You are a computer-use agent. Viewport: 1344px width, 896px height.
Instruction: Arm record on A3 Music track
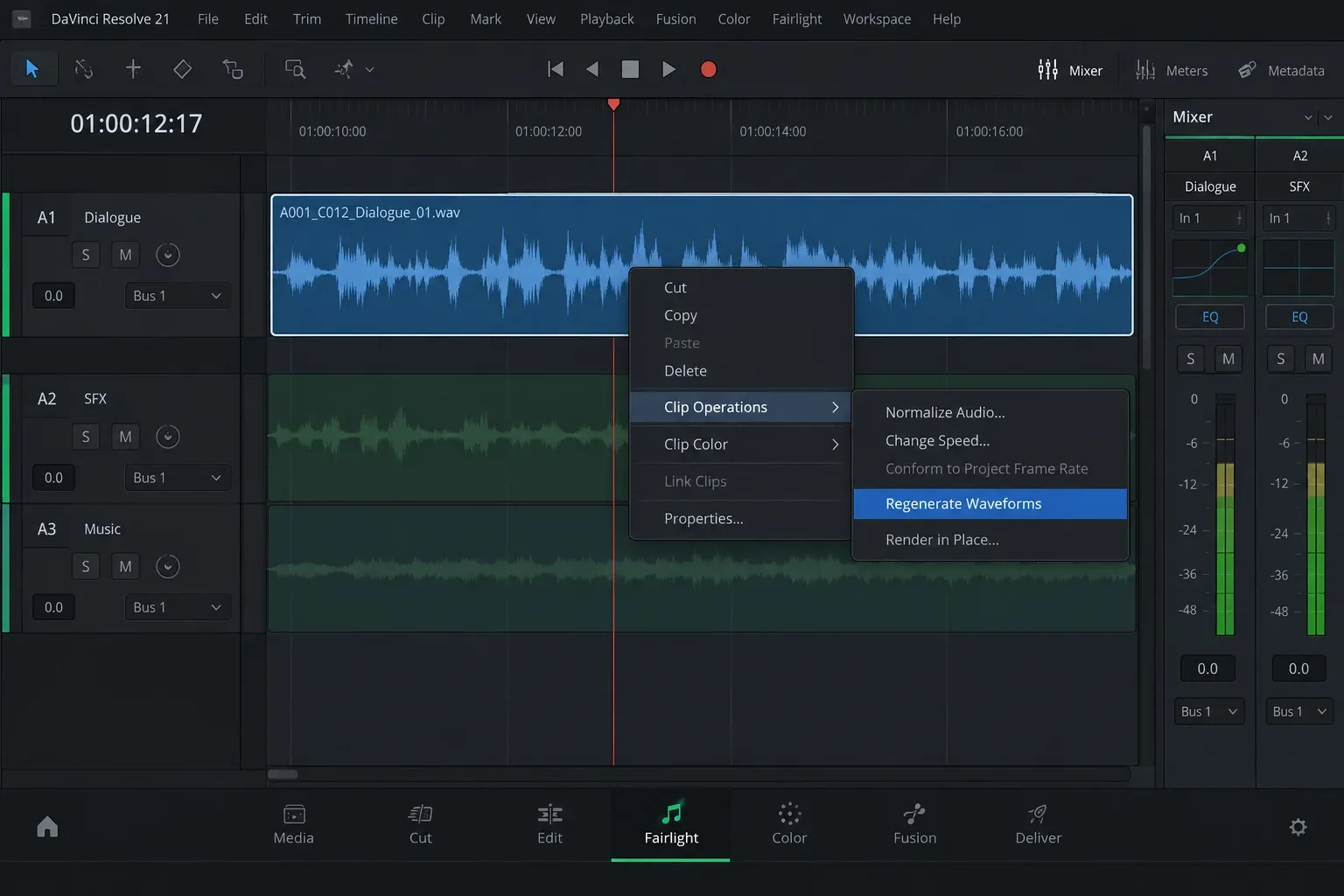pyautogui.click(x=168, y=566)
